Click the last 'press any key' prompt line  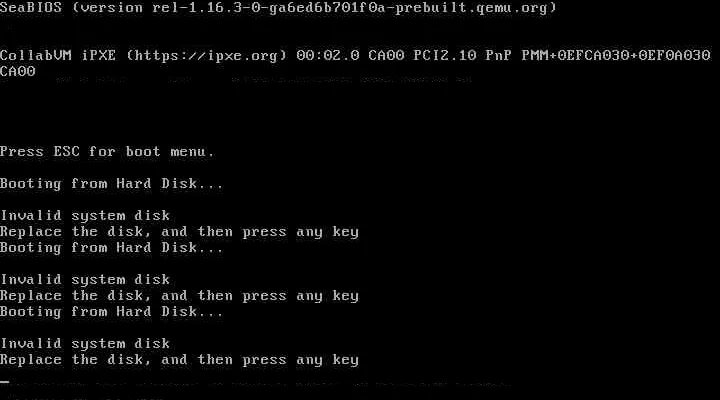[179, 360]
